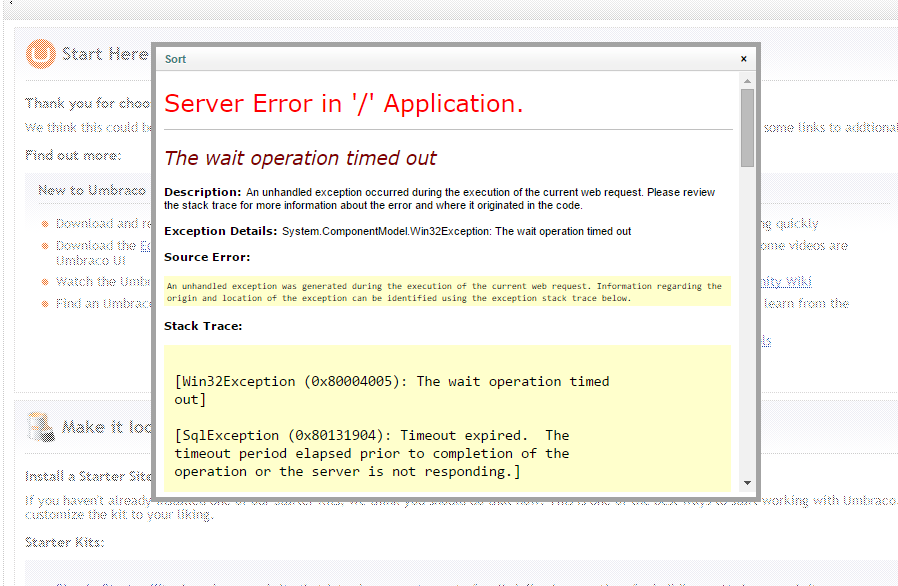Click the Umbraco logo next to Start Here
The height and width of the screenshot is (586, 898).
[41, 54]
